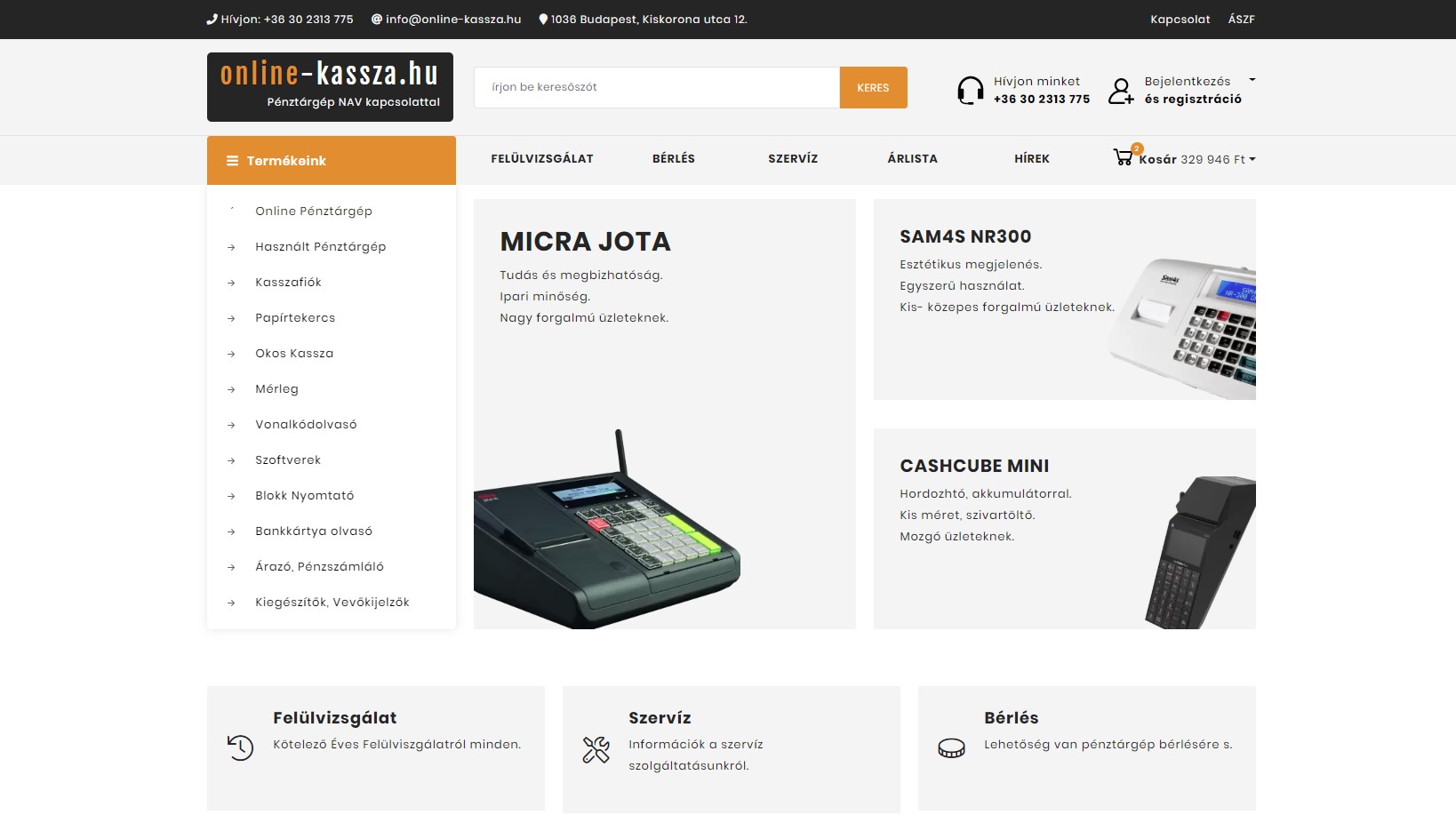Click into the keyword search field
Image resolution: width=1456 pixels, height=831 pixels.
pos(657,87)
